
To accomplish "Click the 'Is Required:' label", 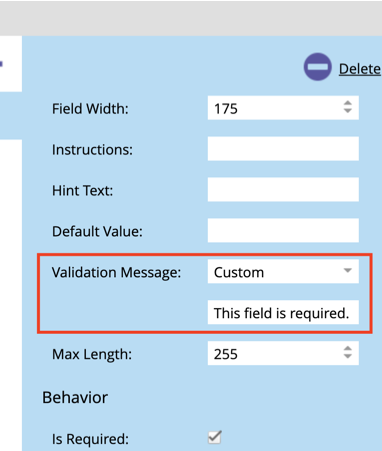I will coord(90,439).
